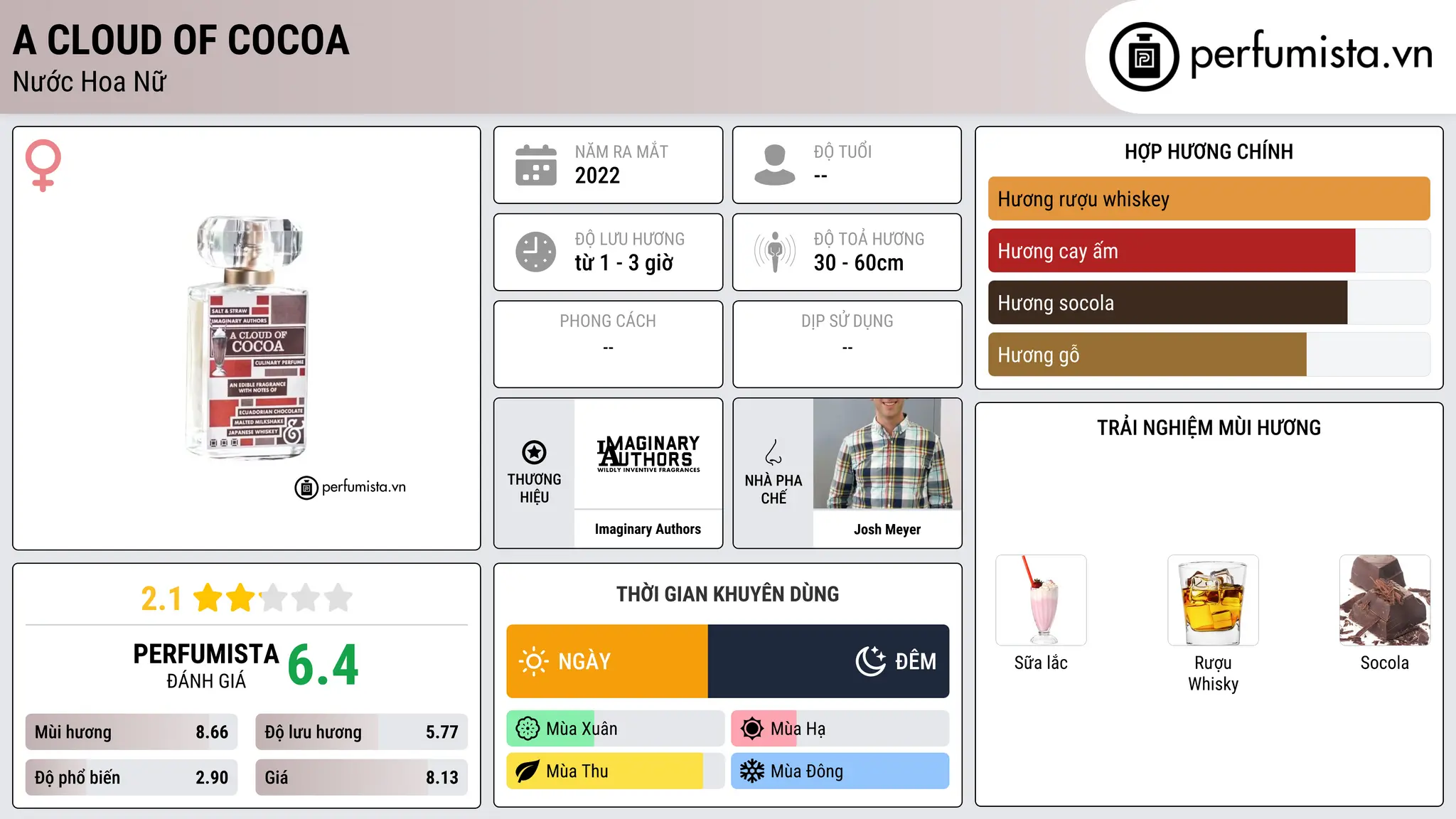Click the Phong Cách info card
The width and height of the screenshot is (1456, 819).
coord(609,344)
